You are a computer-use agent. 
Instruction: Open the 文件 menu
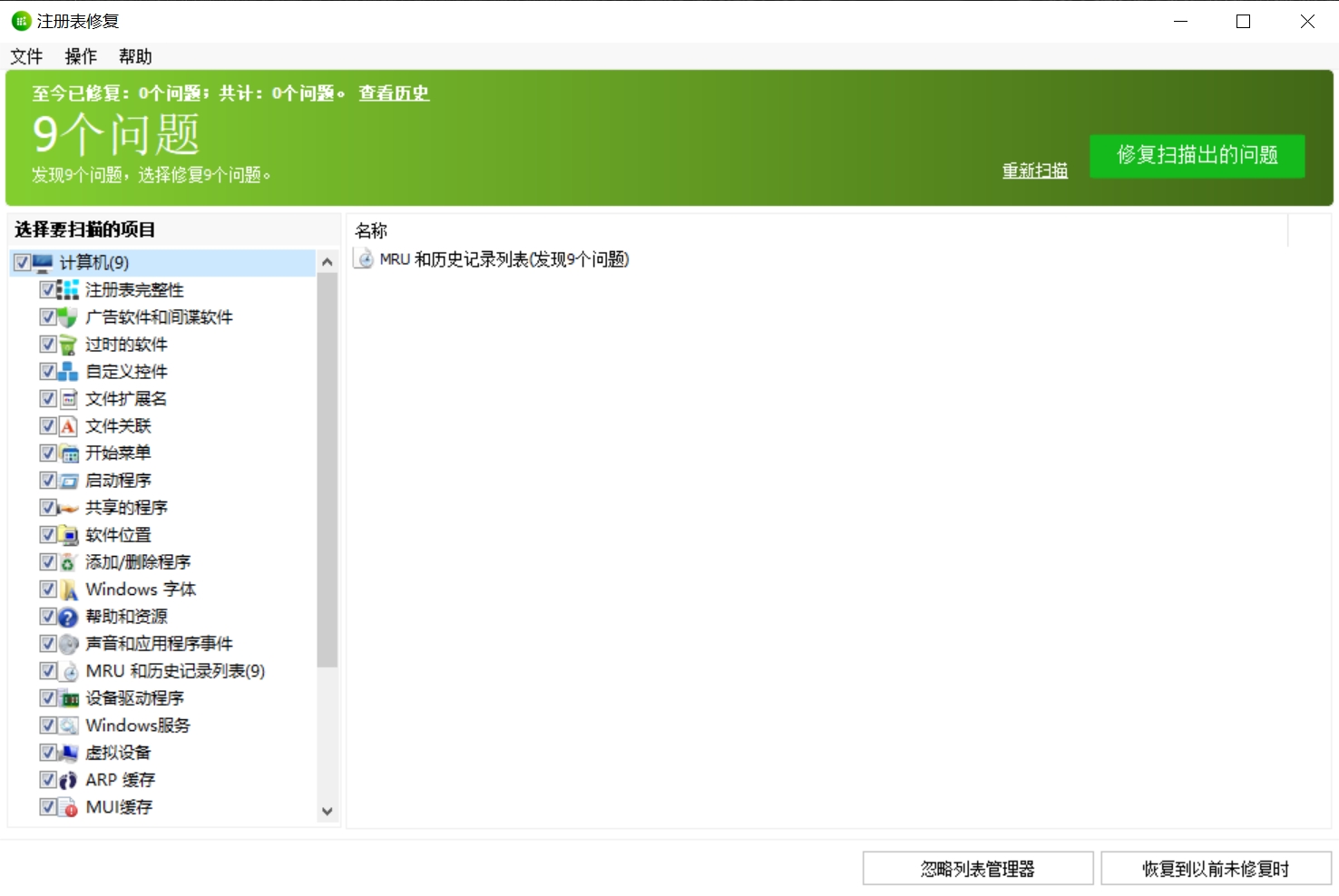25,56
